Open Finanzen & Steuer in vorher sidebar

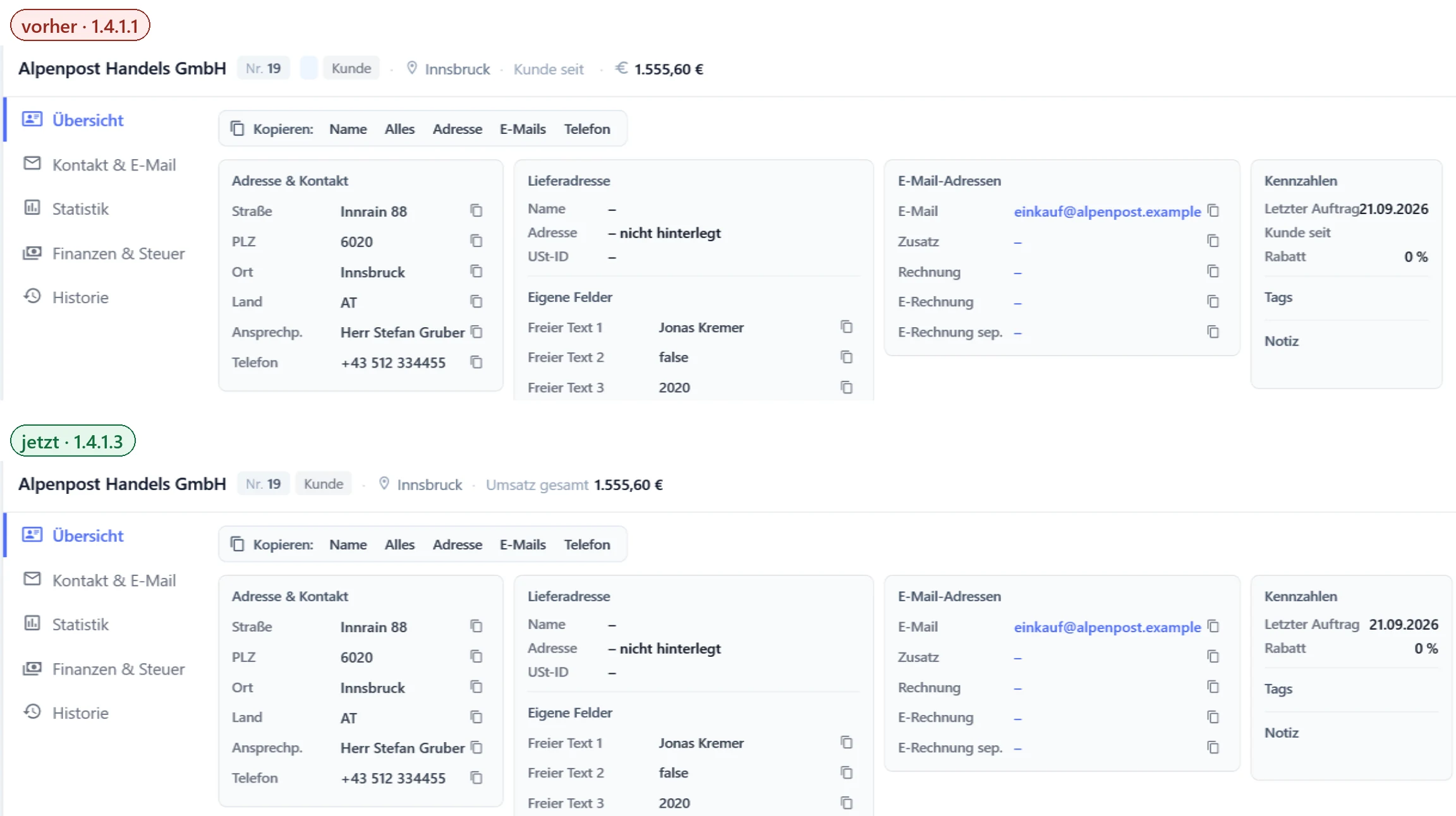point(118,253)
